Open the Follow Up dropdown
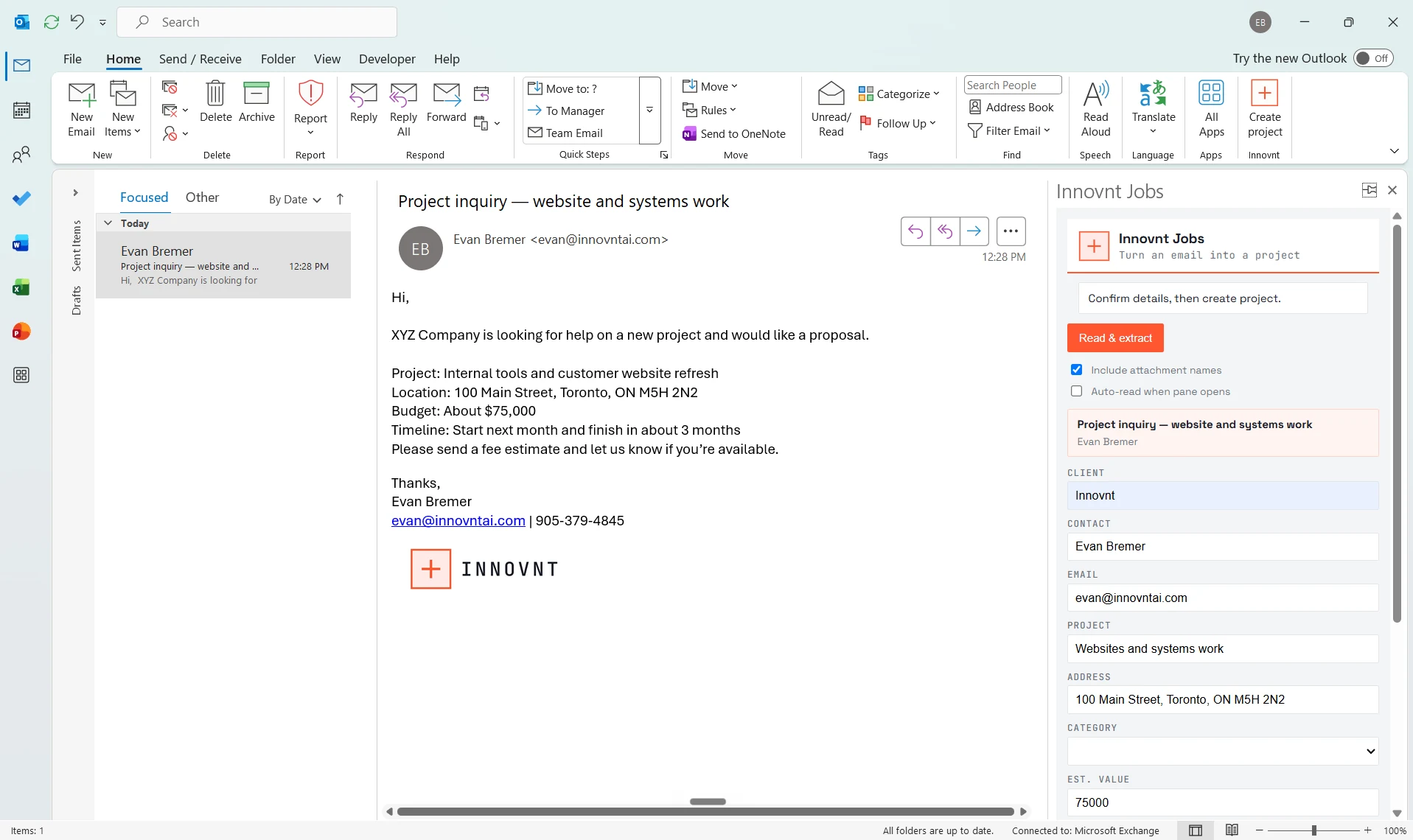 click(898, 123)
